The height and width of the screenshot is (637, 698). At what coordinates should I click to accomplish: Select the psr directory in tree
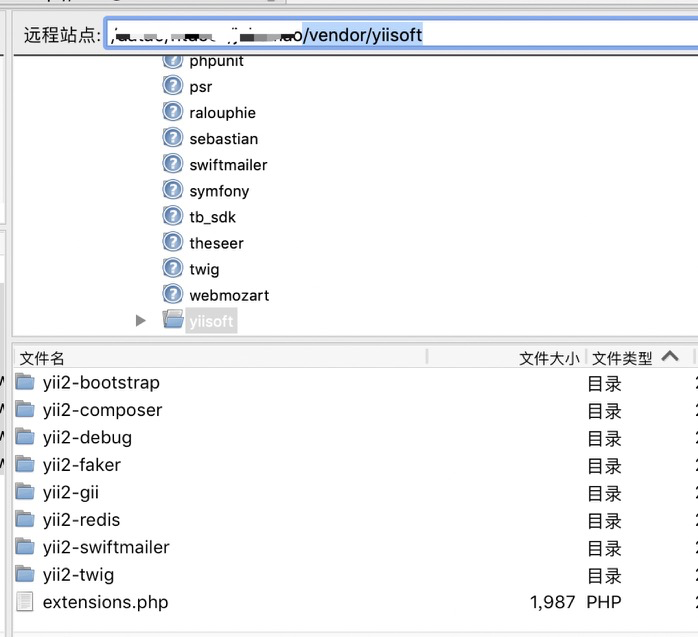click(x=201, y=87)
